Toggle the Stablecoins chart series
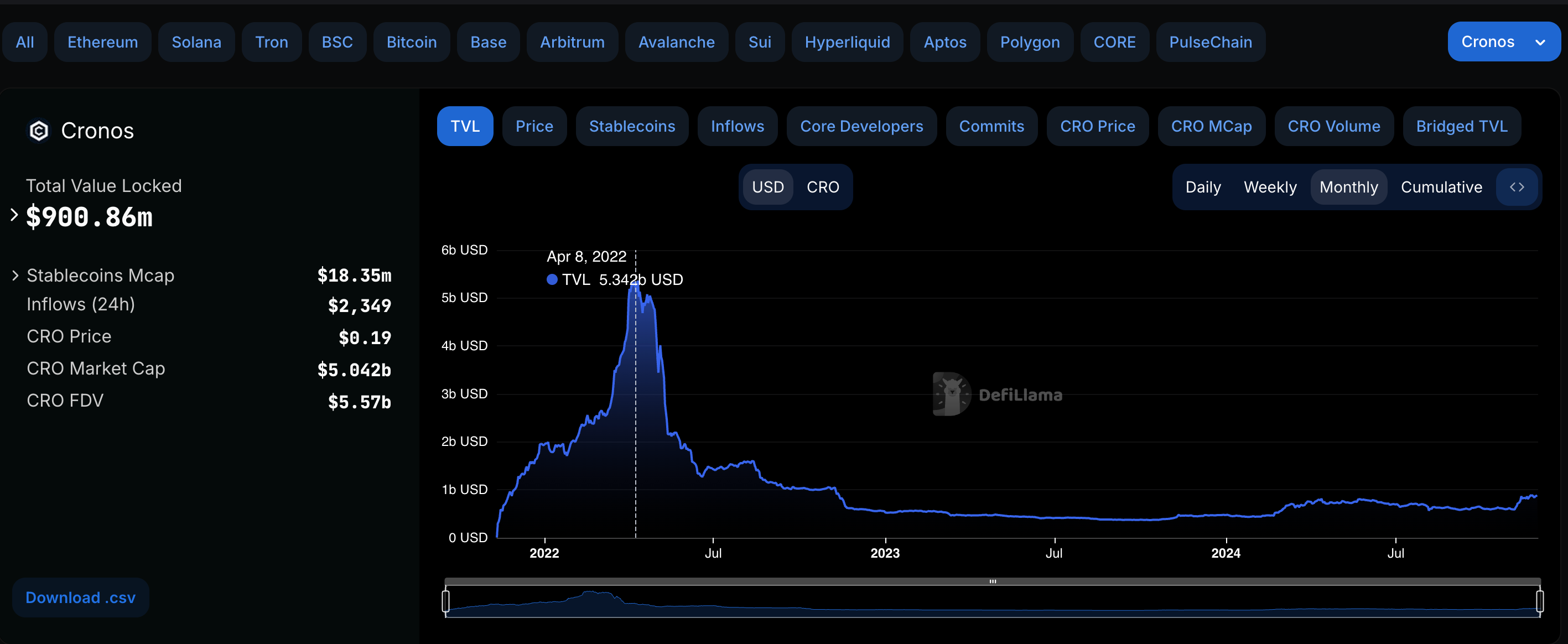Screen dimensions: 1568x644 pyautogui.click(x=632, y=126)
